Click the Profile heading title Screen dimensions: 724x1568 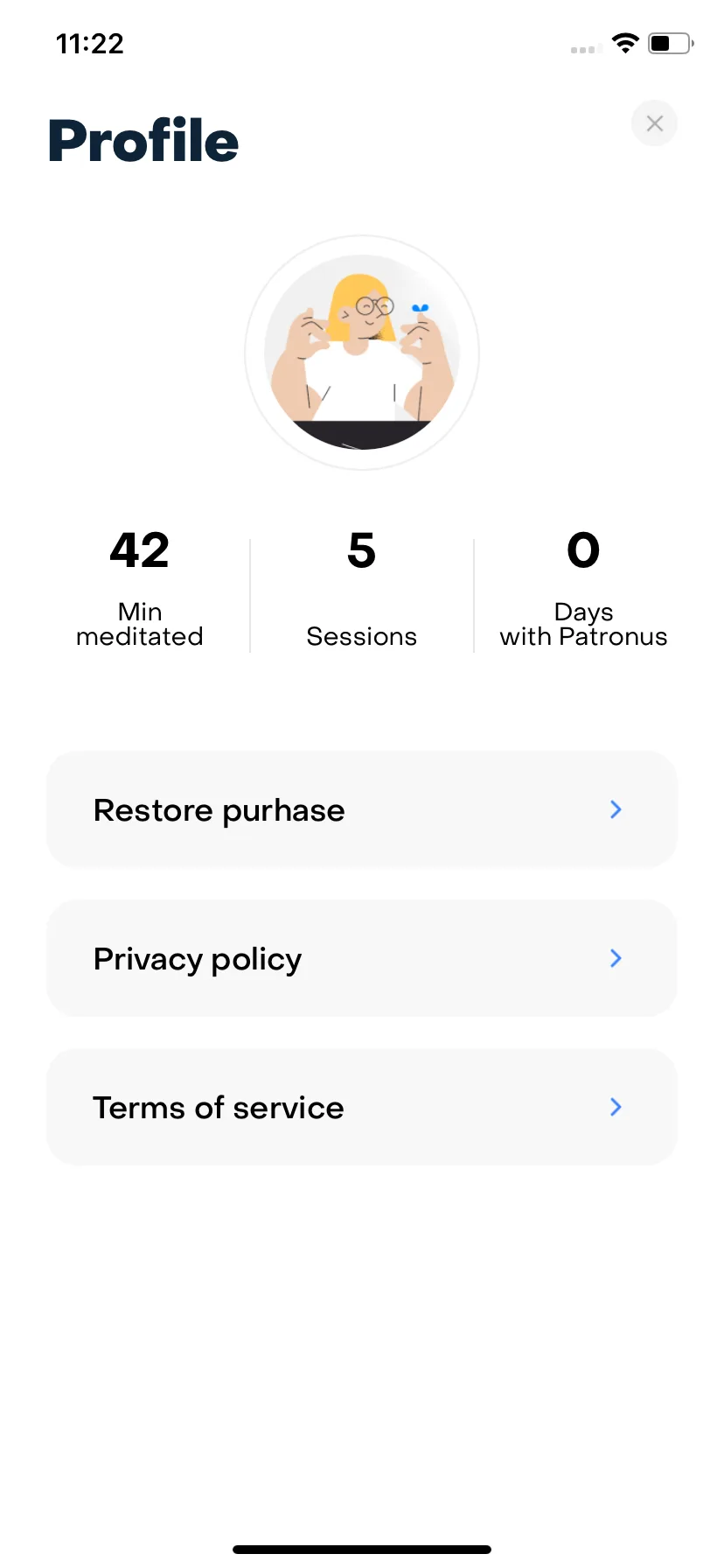coord(143,141)
